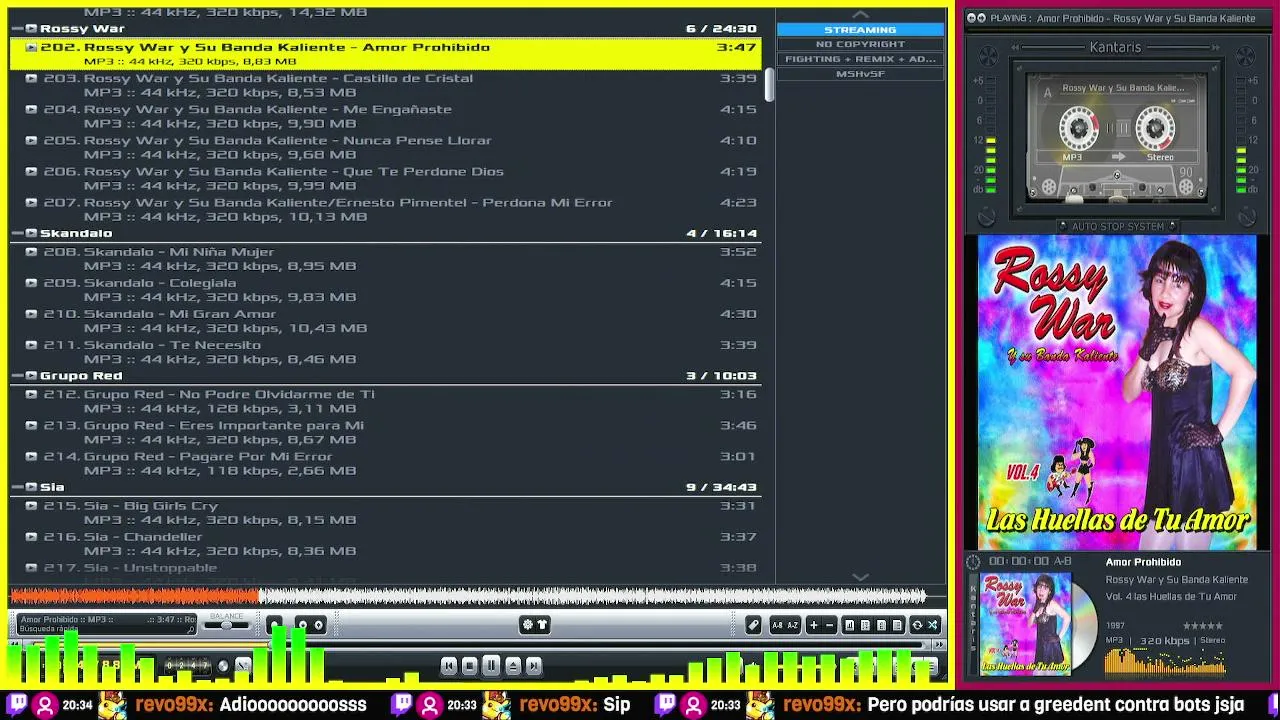Click the Grupo Red group header name
The image size is (1280, 720).
81,376
